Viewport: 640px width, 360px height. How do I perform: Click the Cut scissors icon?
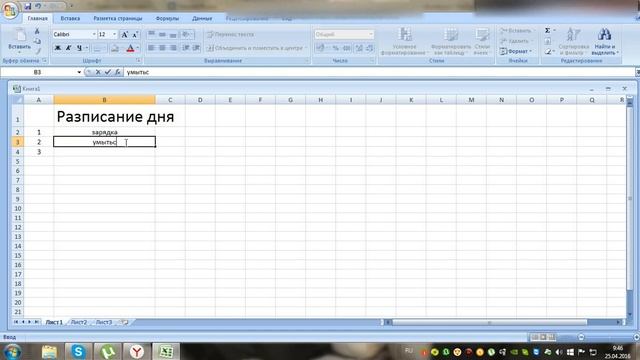click(x=37, y=31)
